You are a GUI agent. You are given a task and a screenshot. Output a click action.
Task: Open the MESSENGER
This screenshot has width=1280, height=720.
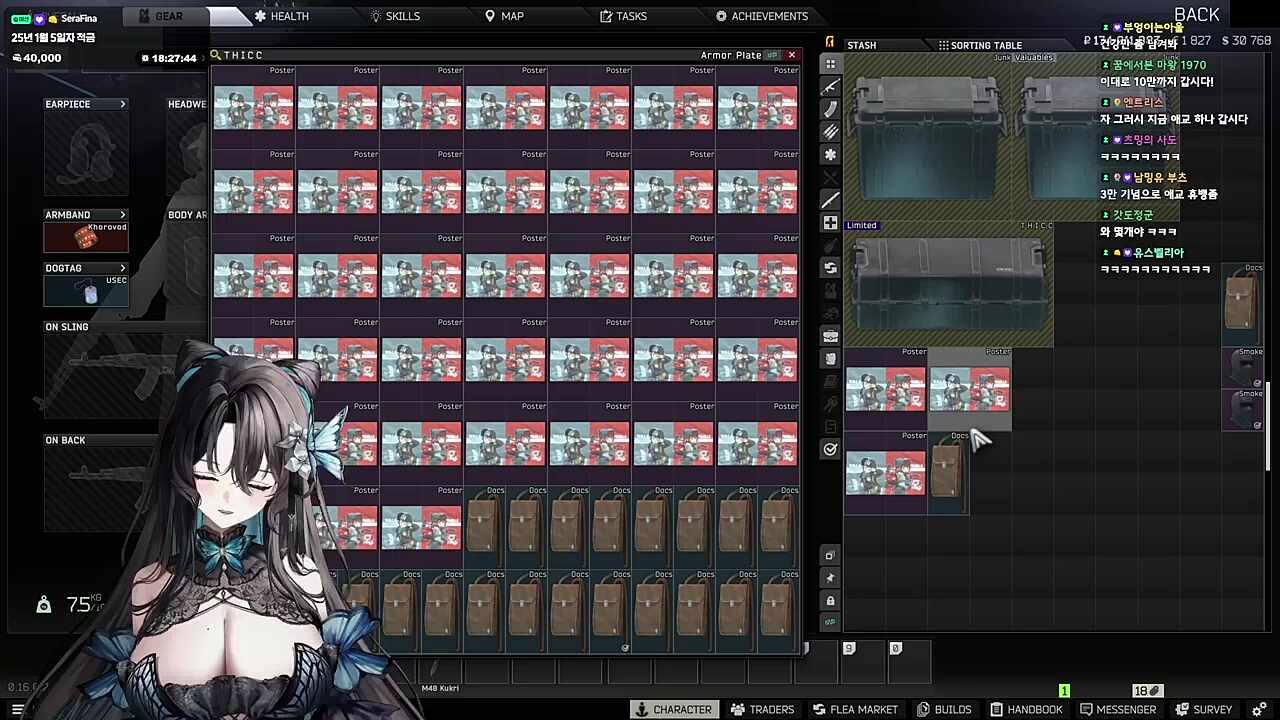tap(1118, 710)
